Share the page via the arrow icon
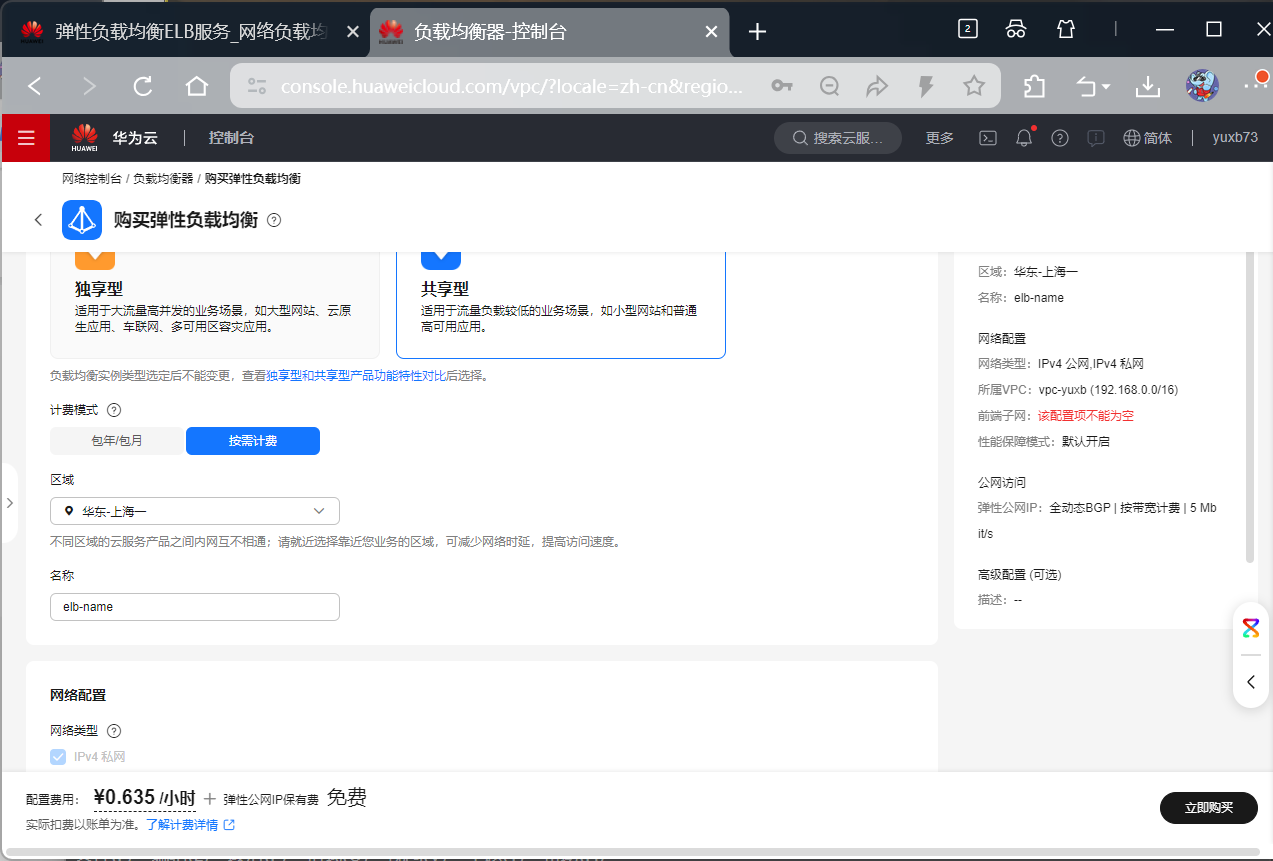The image size is (1273, 861). [x=877, y=86]
